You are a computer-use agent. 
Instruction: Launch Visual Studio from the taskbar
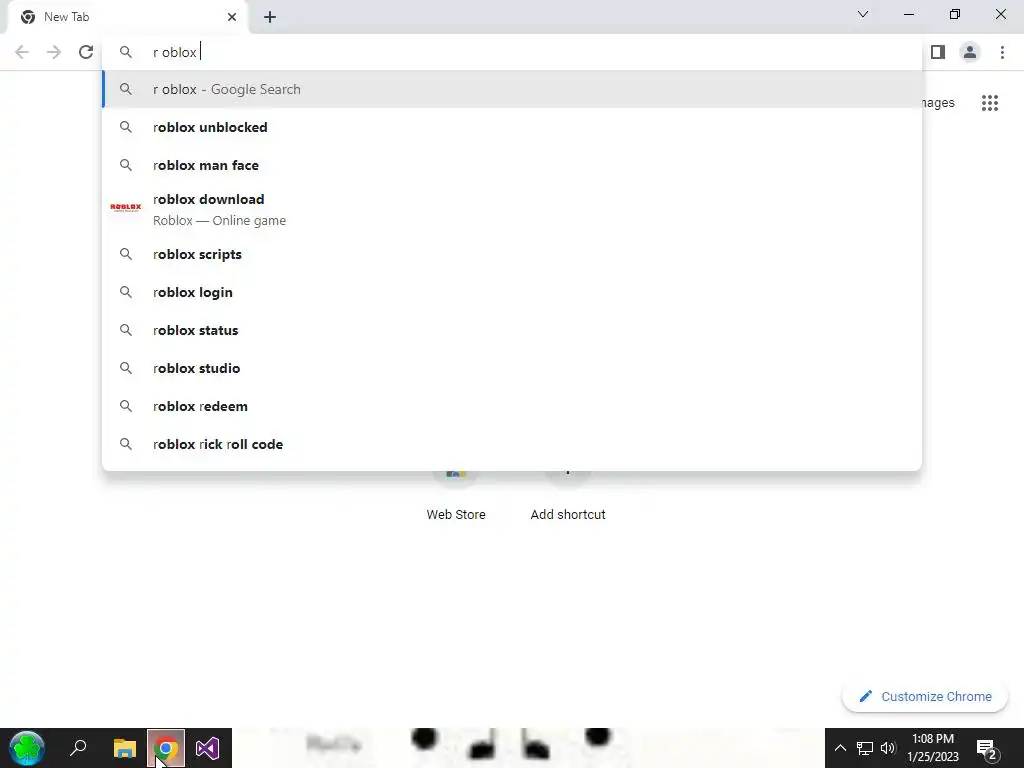point(208,748)
